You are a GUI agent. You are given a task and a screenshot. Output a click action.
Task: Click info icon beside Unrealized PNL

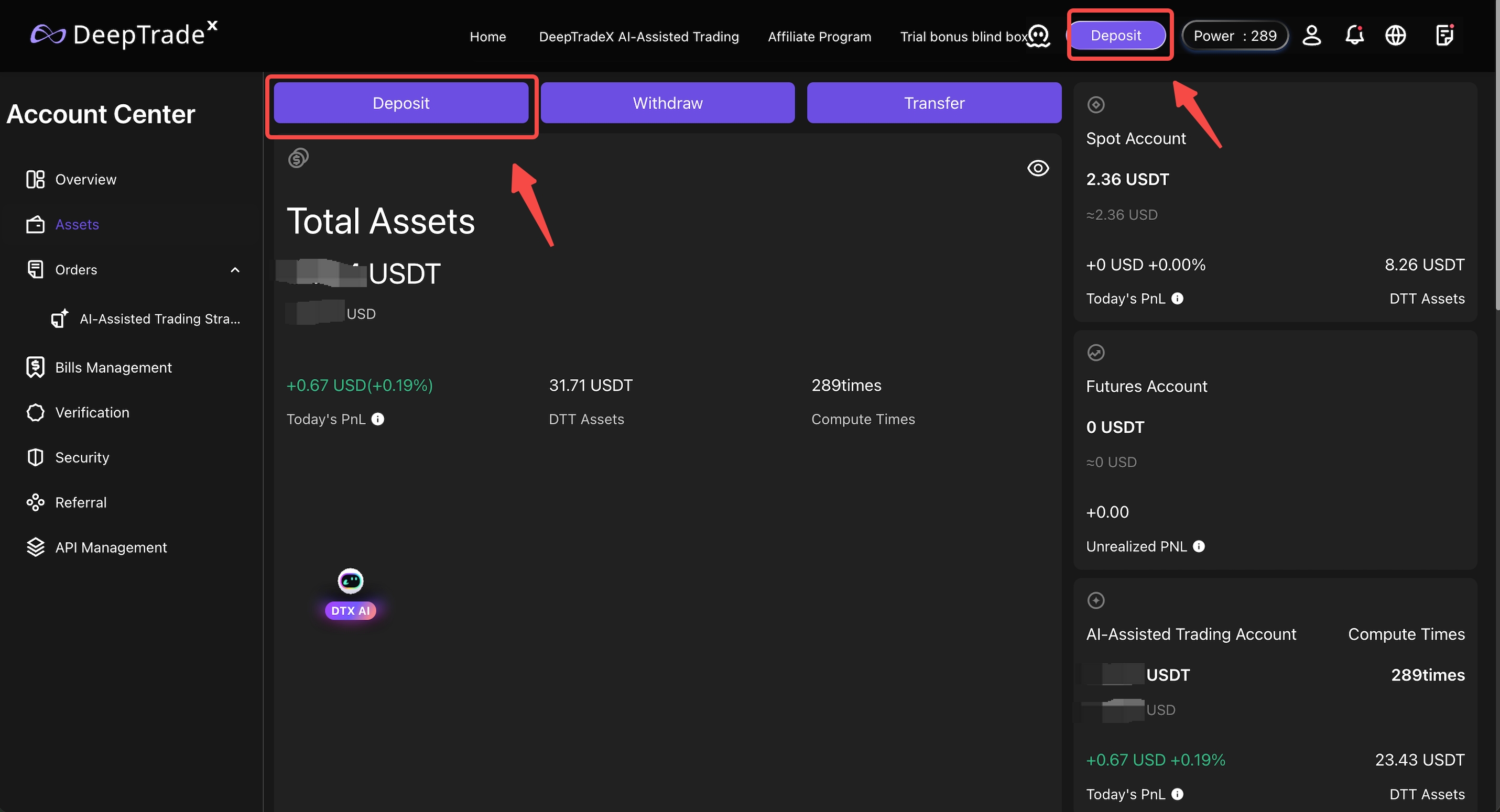pyautogui.click(x=1199, y=546)
